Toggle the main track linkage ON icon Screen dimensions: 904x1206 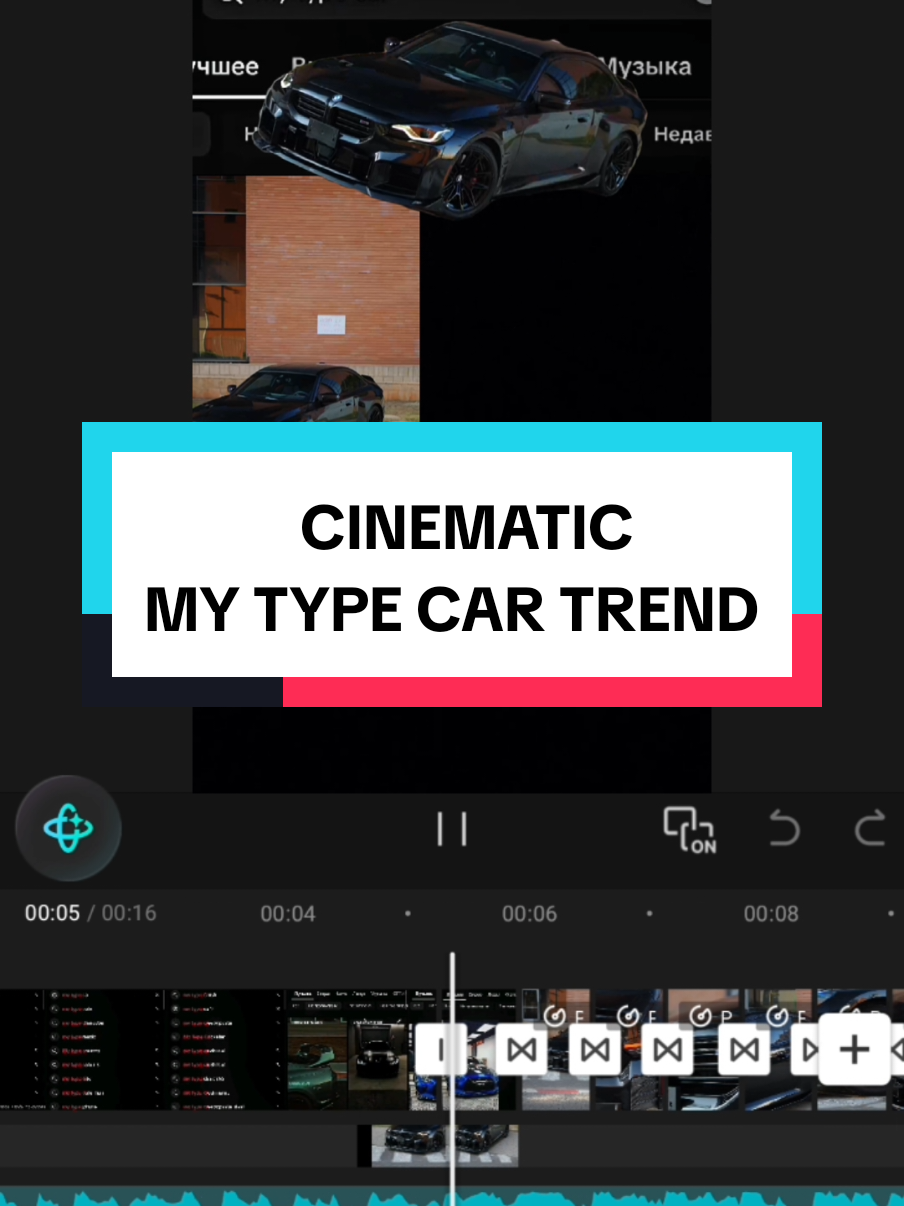[689, 829]
